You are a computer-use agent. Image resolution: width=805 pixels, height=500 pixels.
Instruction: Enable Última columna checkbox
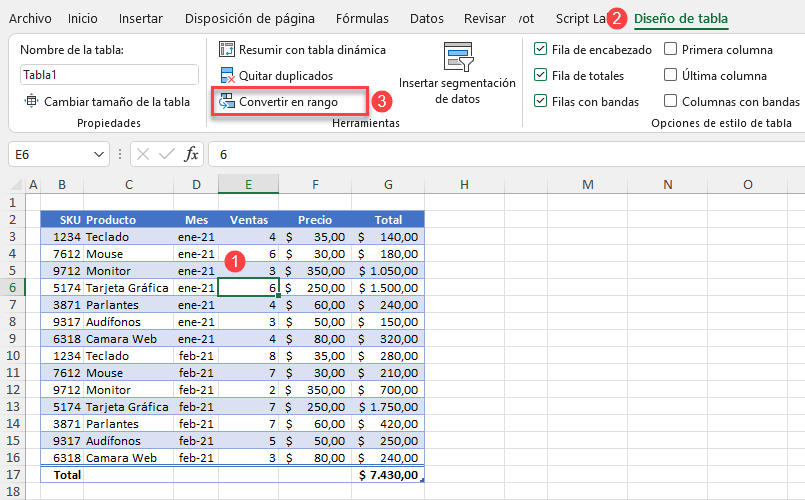[x=670, y=75]
